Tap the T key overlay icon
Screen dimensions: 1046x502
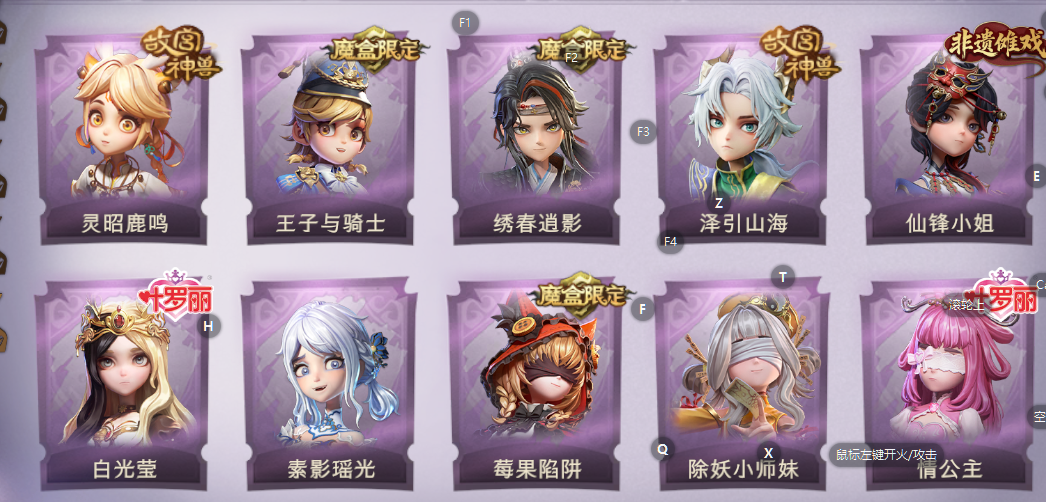click(783, 276)
